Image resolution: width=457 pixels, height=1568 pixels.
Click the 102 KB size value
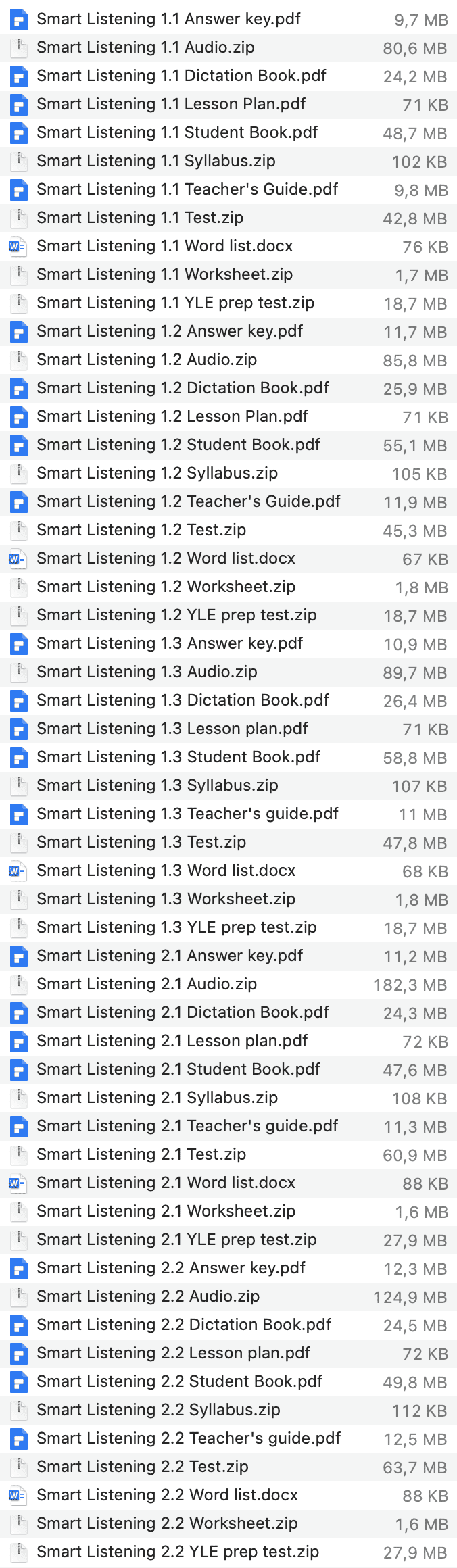pyautogui.click(x=420, y=162)
